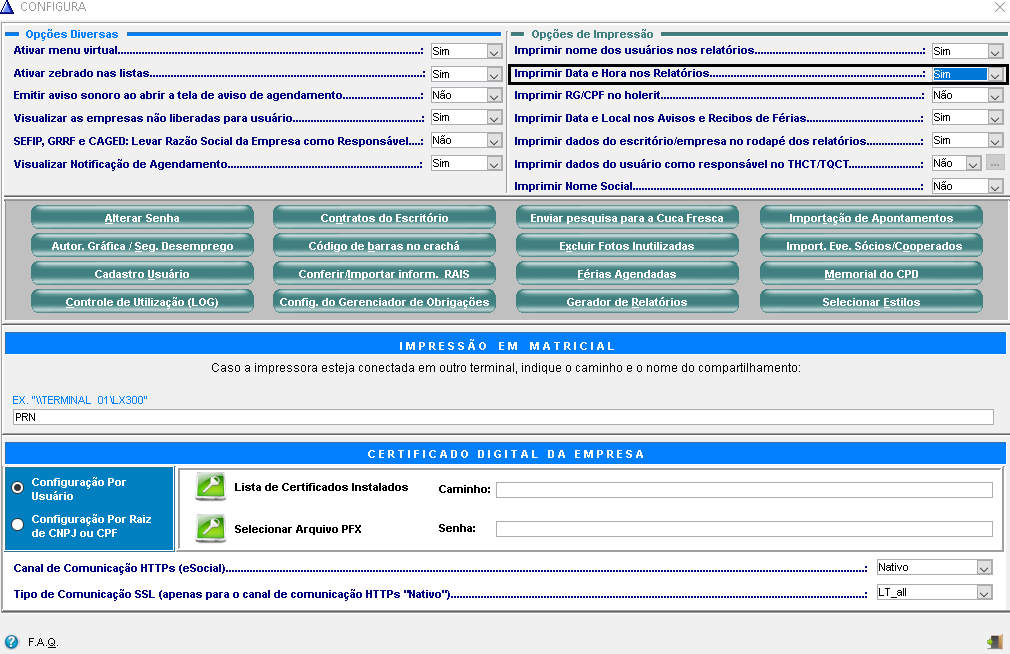Open Canal de Comunicação HTTPs dropdown
Image resolution: width=1010 pixels, height=654 pixels.
[x=984, y=568]
